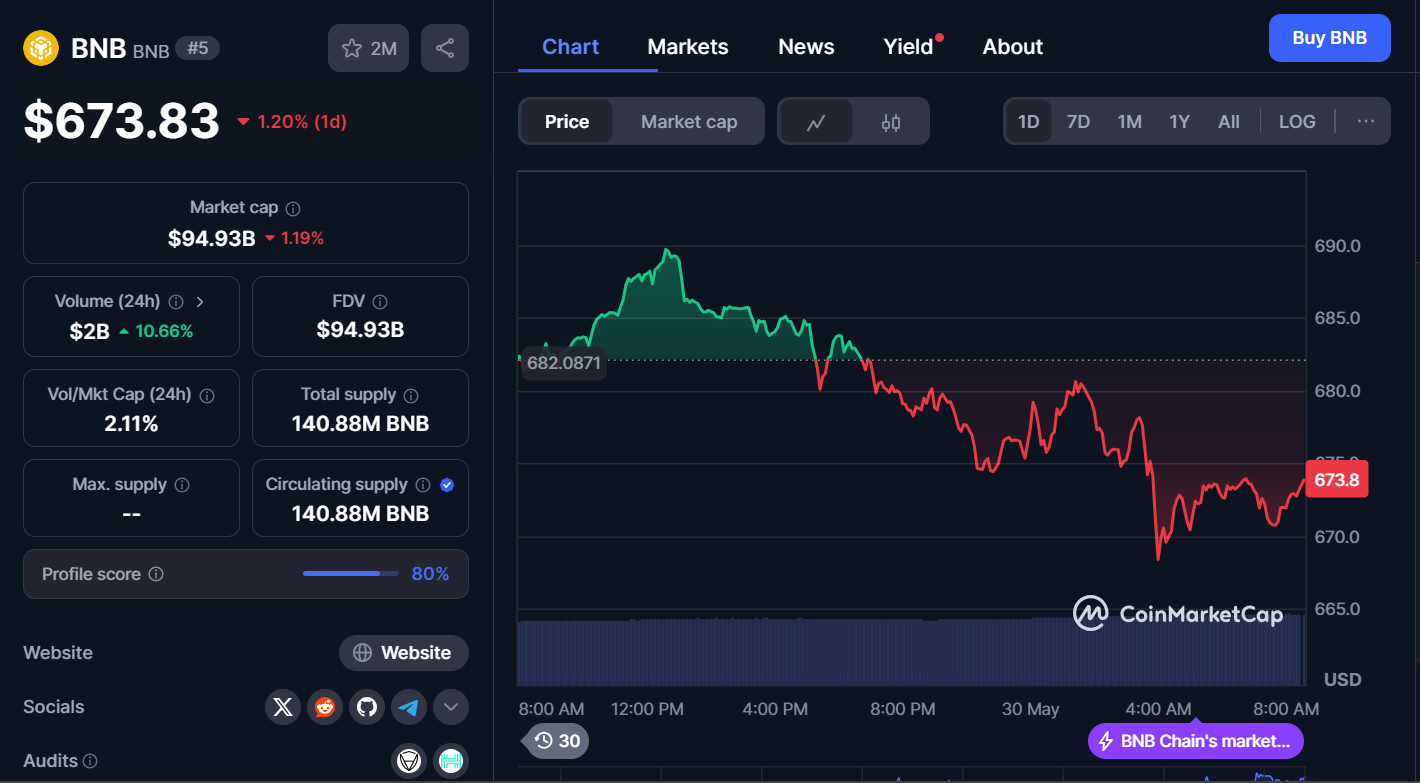Viewport: 1420px width, 783px height.
Task: Select the Price chart toggle
Action: (x=567, y=122)
